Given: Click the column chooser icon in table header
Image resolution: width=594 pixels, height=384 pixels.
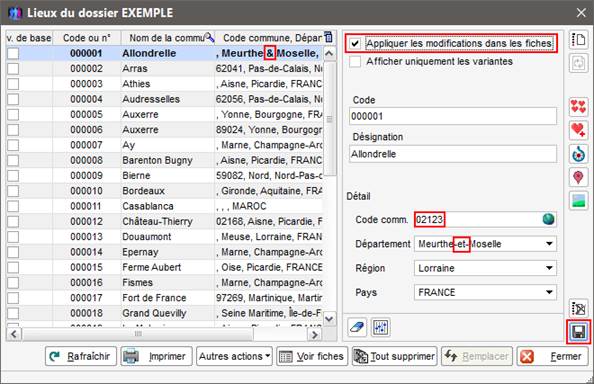Looking at the screenshot, I should [x=328, y=37].
